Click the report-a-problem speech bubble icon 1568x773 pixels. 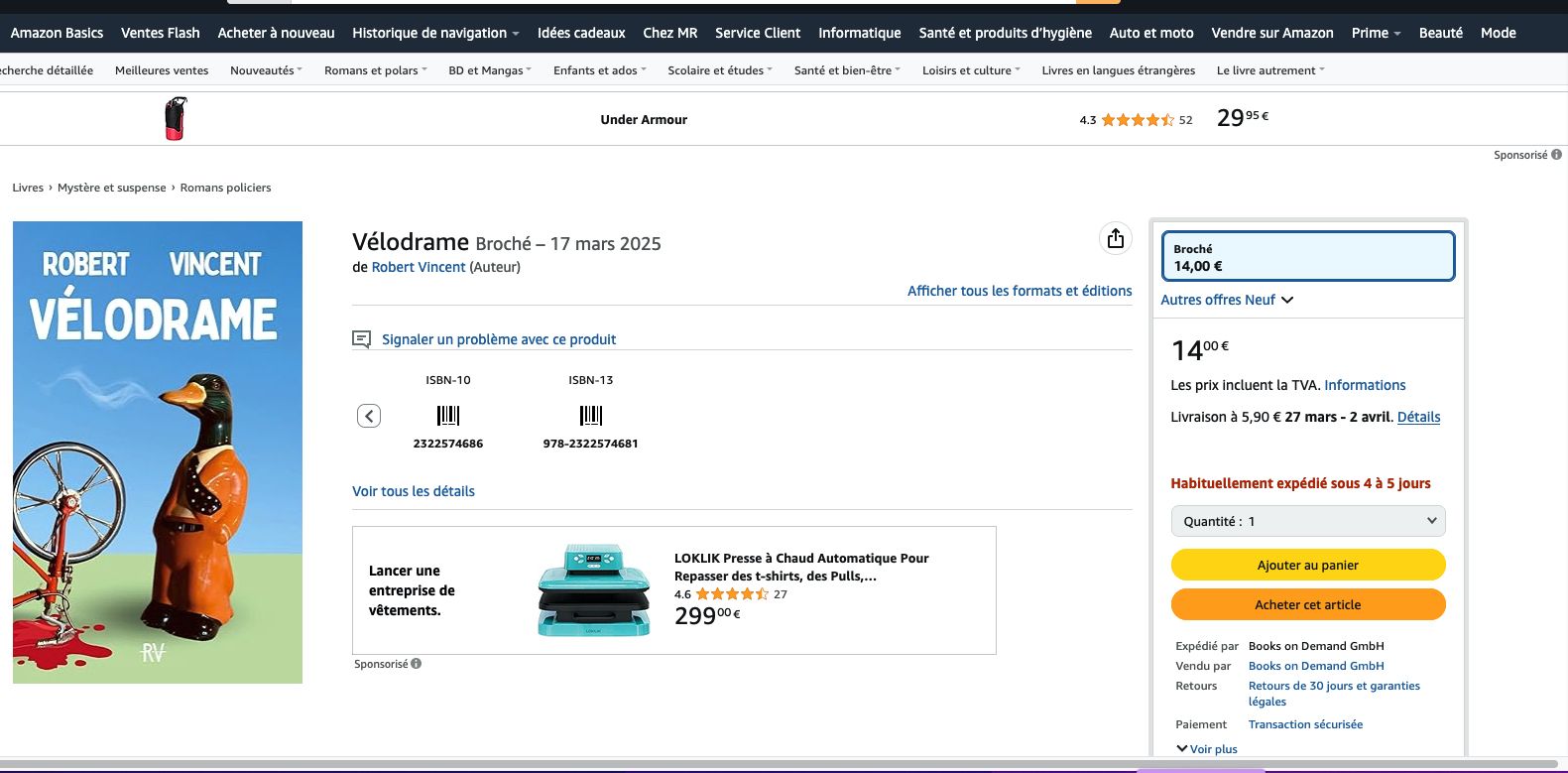(x=362, y=339)
